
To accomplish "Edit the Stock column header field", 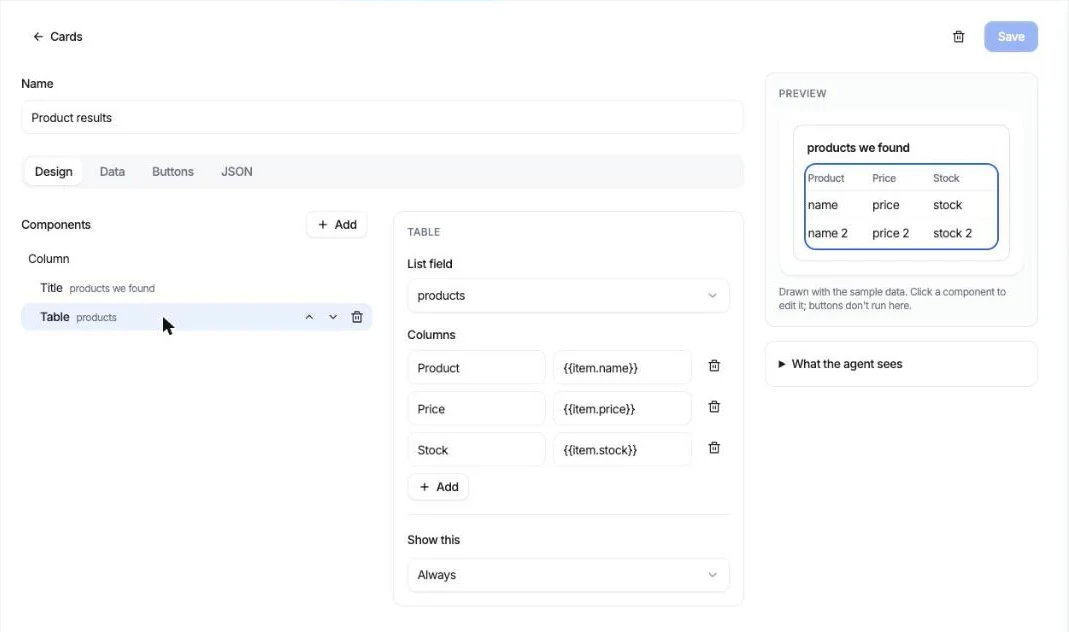I will (476, 450).
